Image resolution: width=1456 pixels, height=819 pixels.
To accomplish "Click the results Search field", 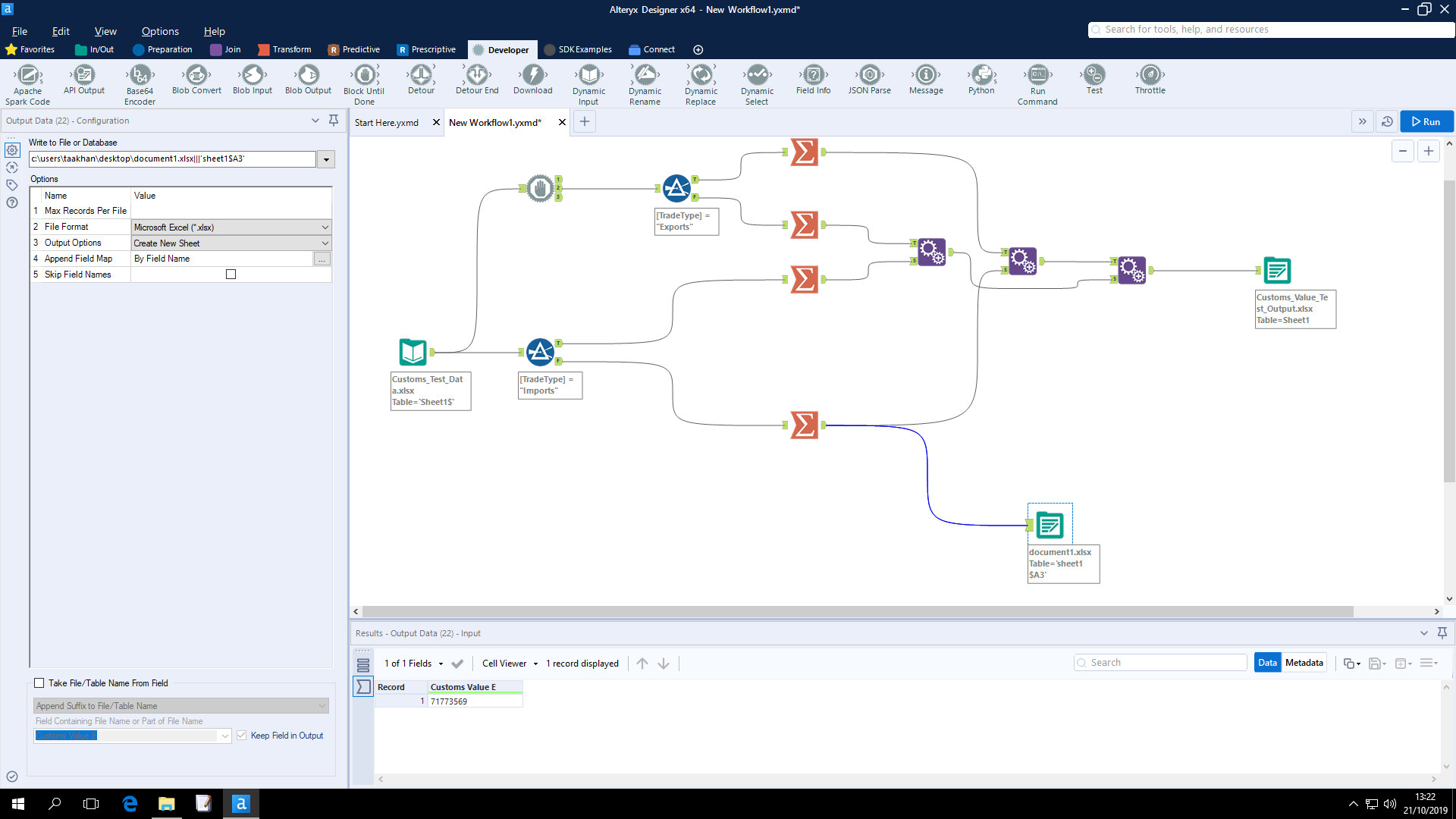I will [1160, 663].
